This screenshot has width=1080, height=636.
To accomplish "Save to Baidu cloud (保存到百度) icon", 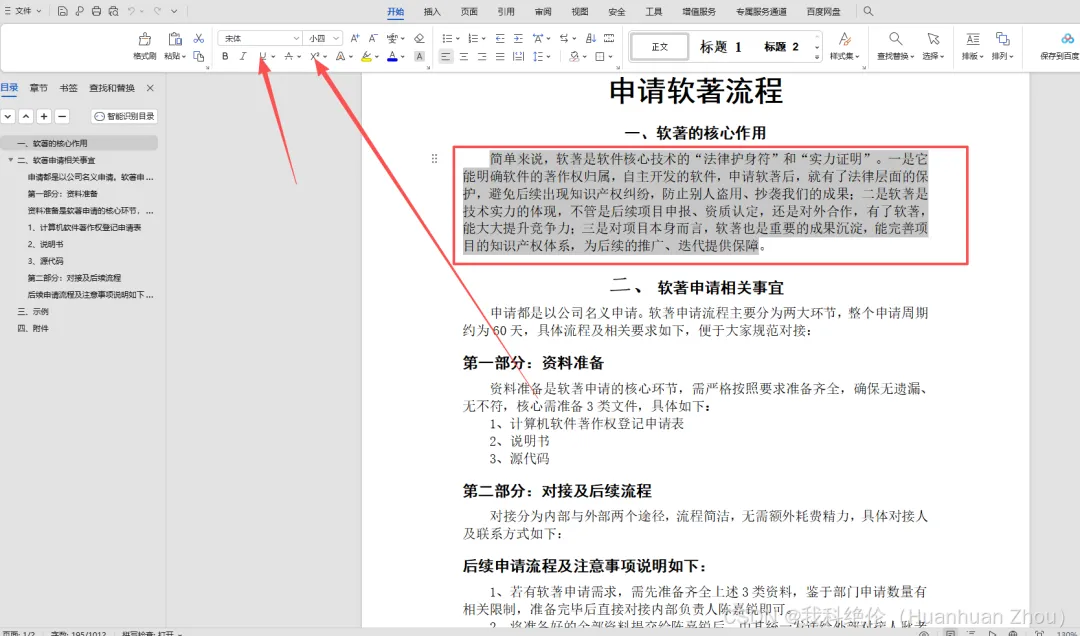I will click(x=1067, y=39).
